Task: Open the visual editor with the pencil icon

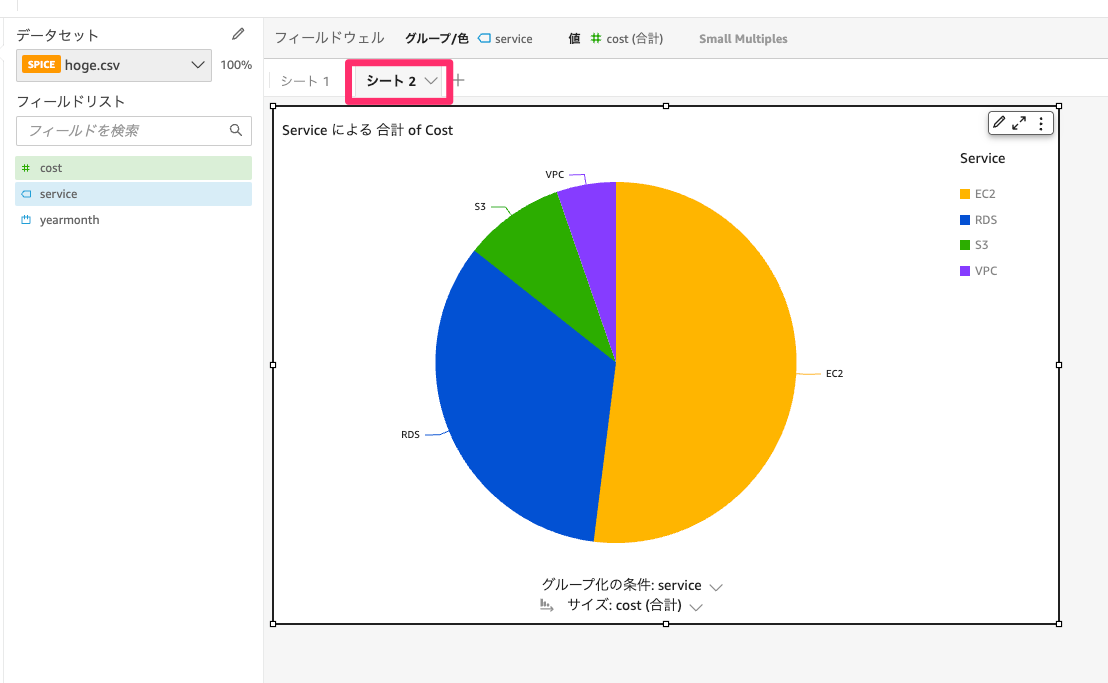Action: click(998, 123)
